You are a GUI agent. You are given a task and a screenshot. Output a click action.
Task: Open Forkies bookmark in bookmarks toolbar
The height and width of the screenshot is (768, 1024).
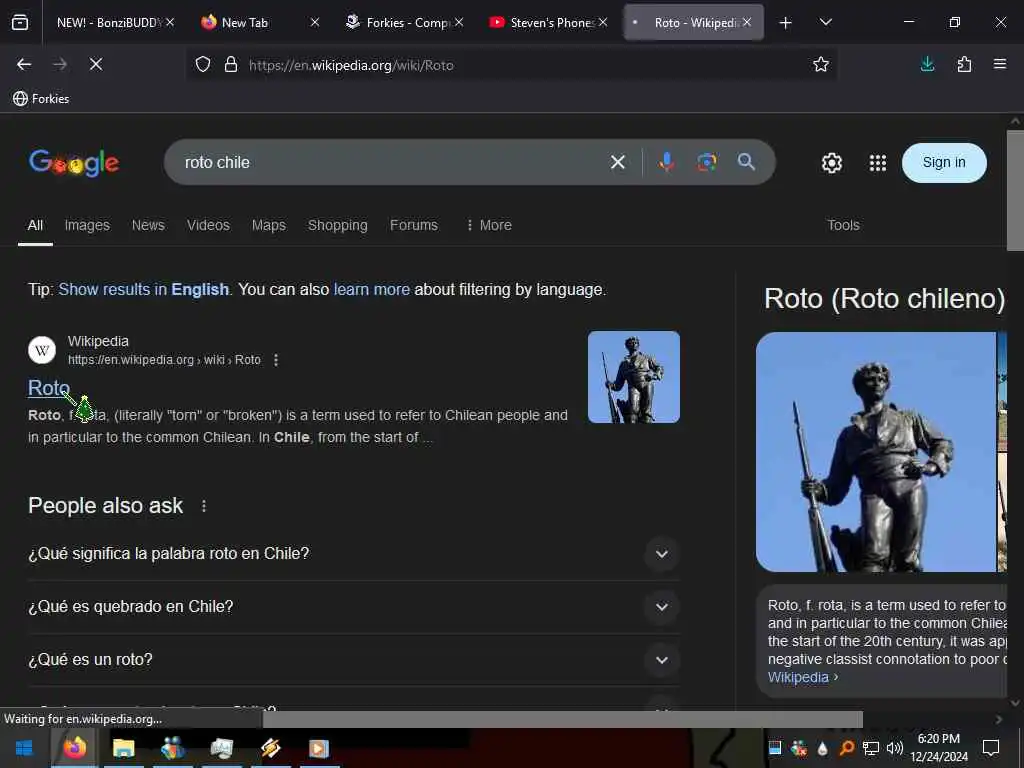(x=41, y=99)
